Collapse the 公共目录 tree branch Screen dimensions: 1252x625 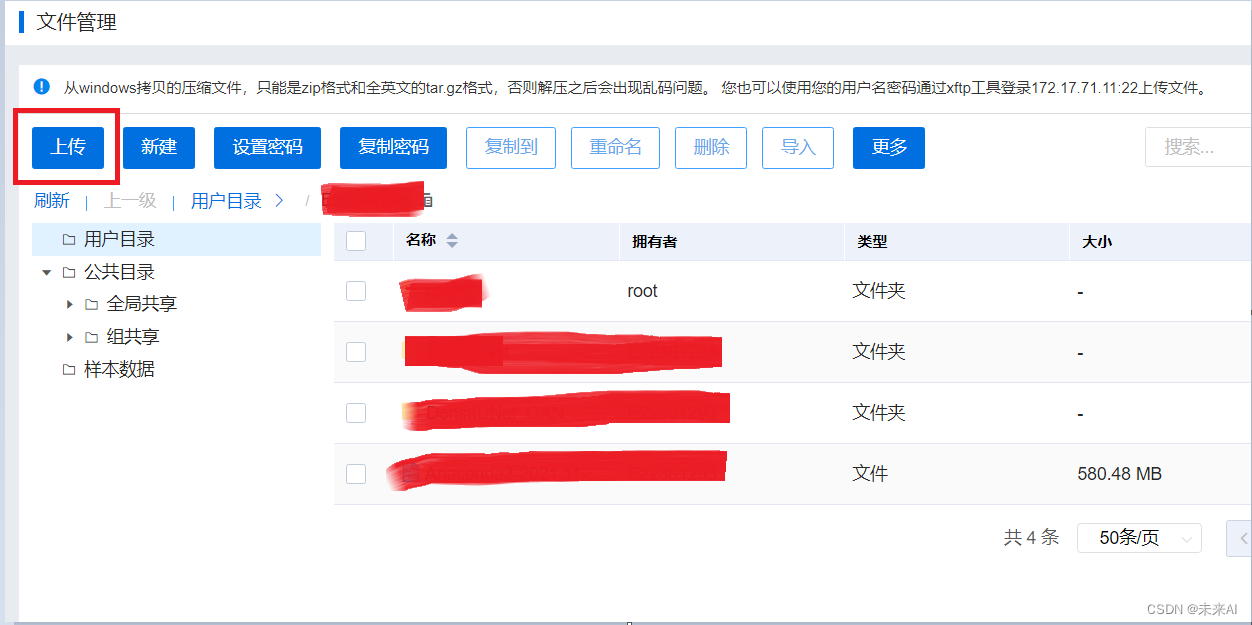click(46, 271)
